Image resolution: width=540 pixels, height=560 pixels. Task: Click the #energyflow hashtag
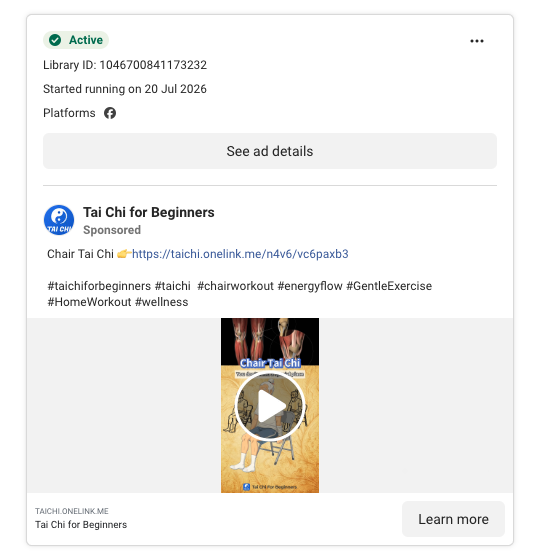(x=310, y=286)
